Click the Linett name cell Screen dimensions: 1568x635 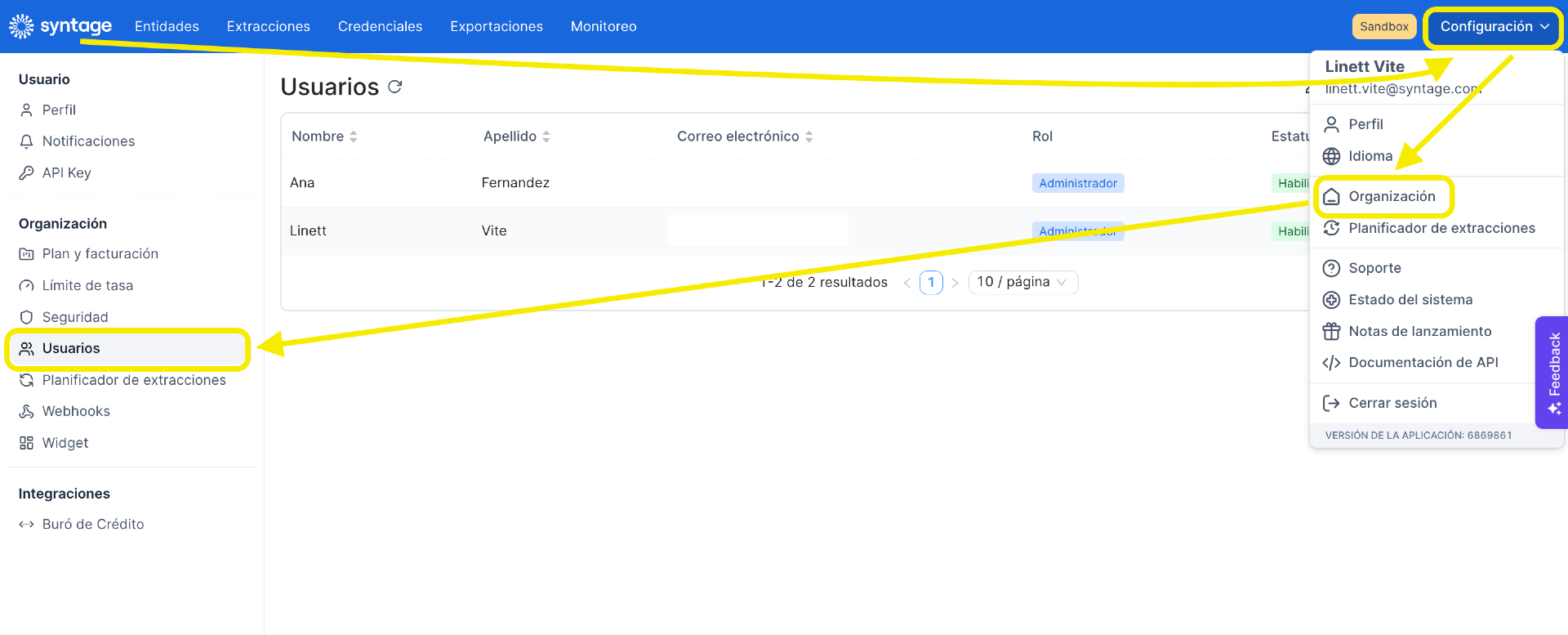(308, 230)
